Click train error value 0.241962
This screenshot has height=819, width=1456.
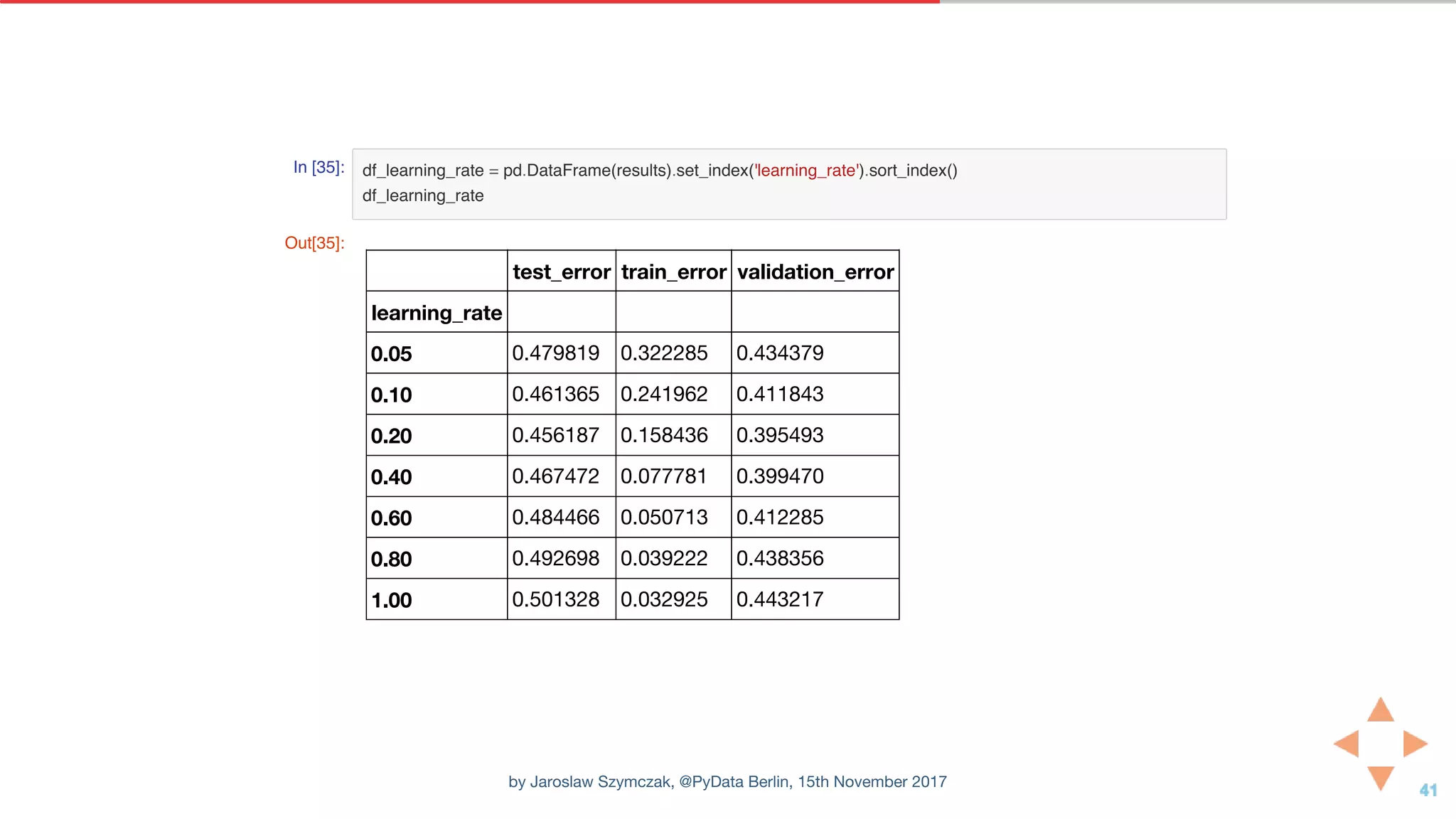(664, 394)
